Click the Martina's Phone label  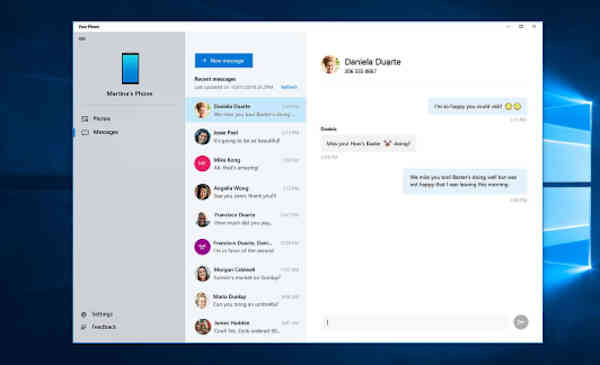pos(129,93)
